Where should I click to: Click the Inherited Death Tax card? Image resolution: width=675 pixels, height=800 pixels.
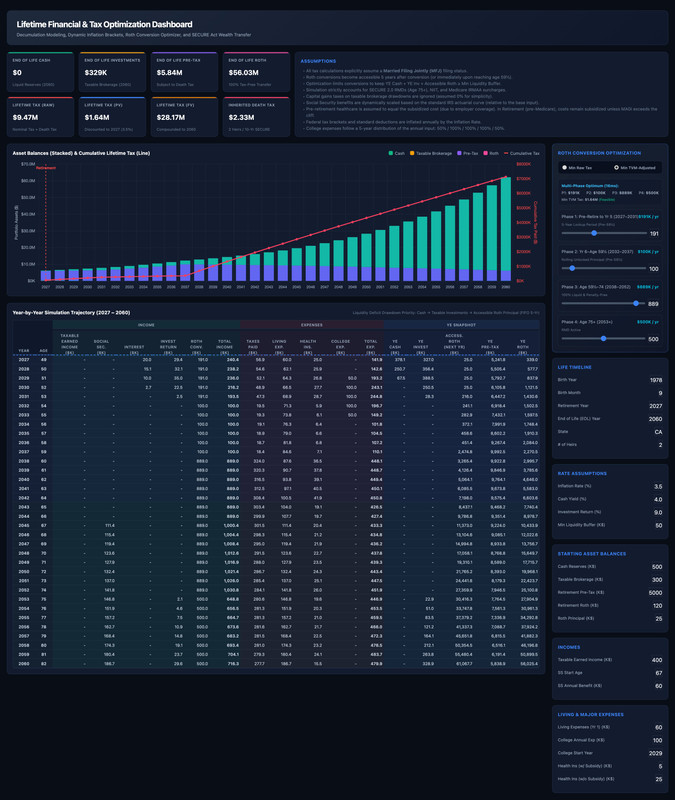coord(256,117)
